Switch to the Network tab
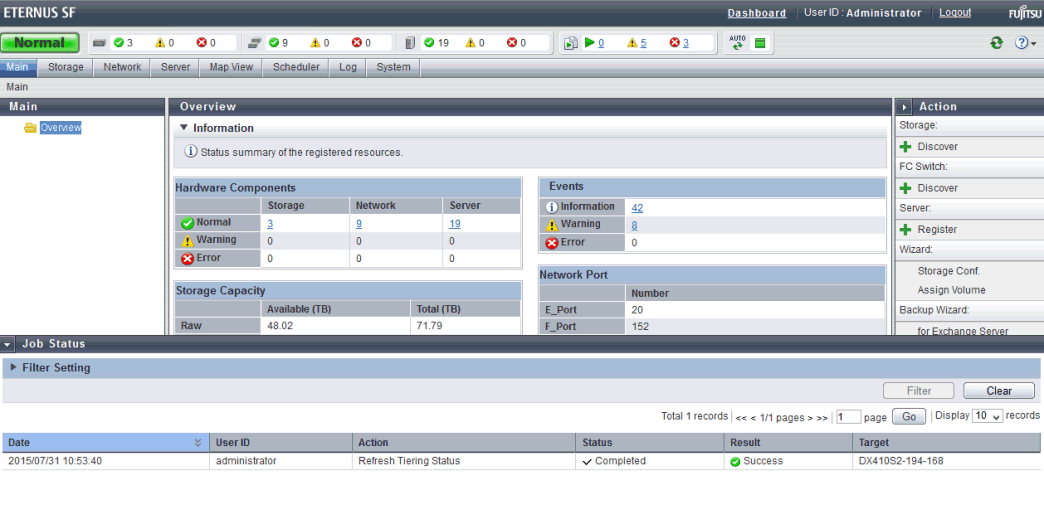 point(123,67)
